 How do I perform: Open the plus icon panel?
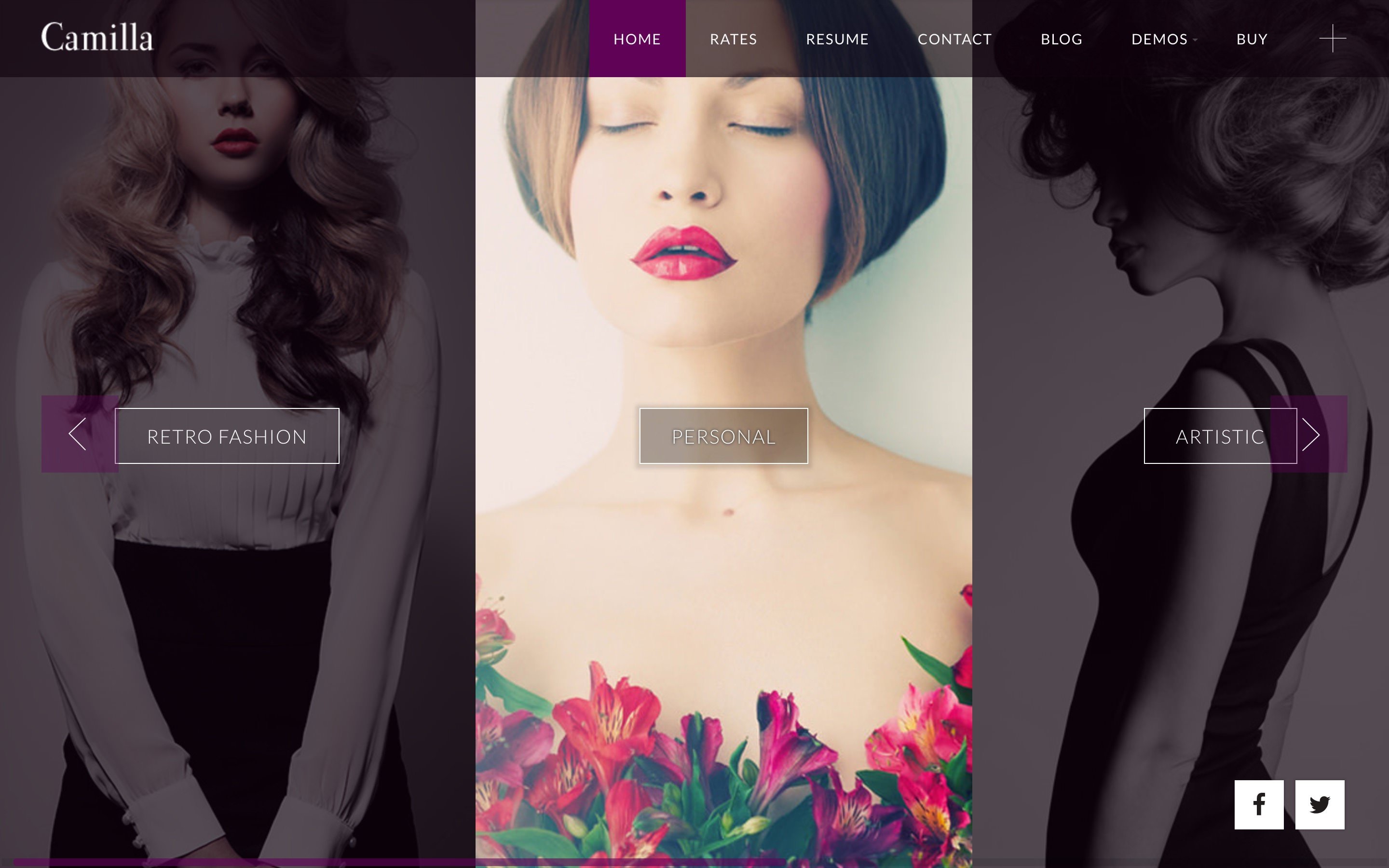tap(1333, 39)
